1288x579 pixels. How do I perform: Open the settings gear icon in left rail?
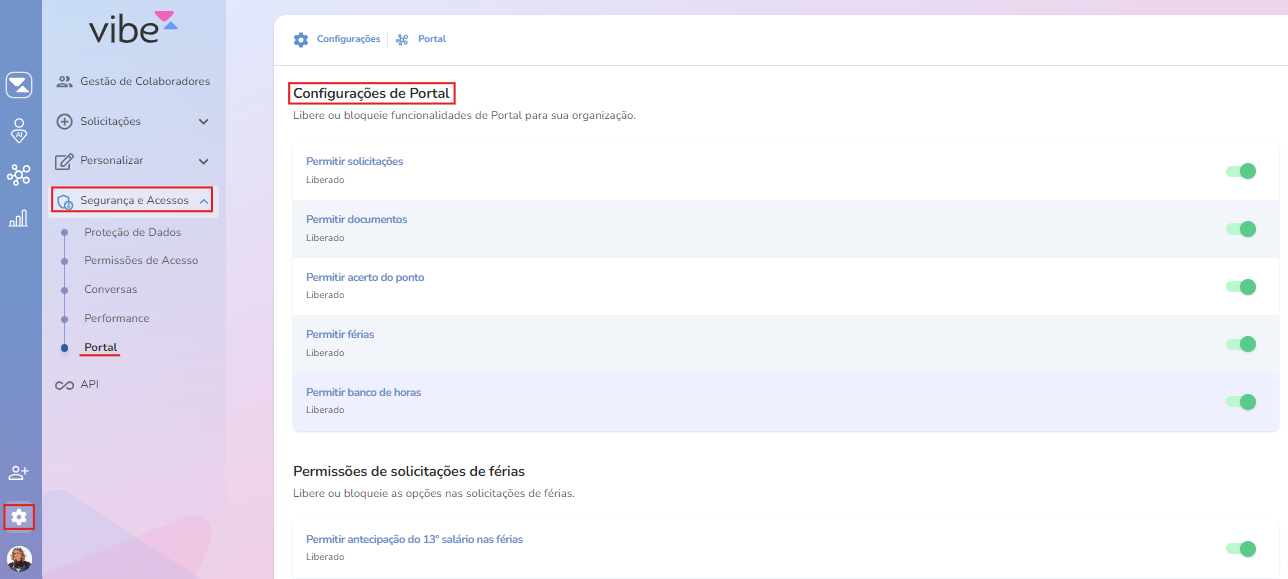(x=18, y=517)
